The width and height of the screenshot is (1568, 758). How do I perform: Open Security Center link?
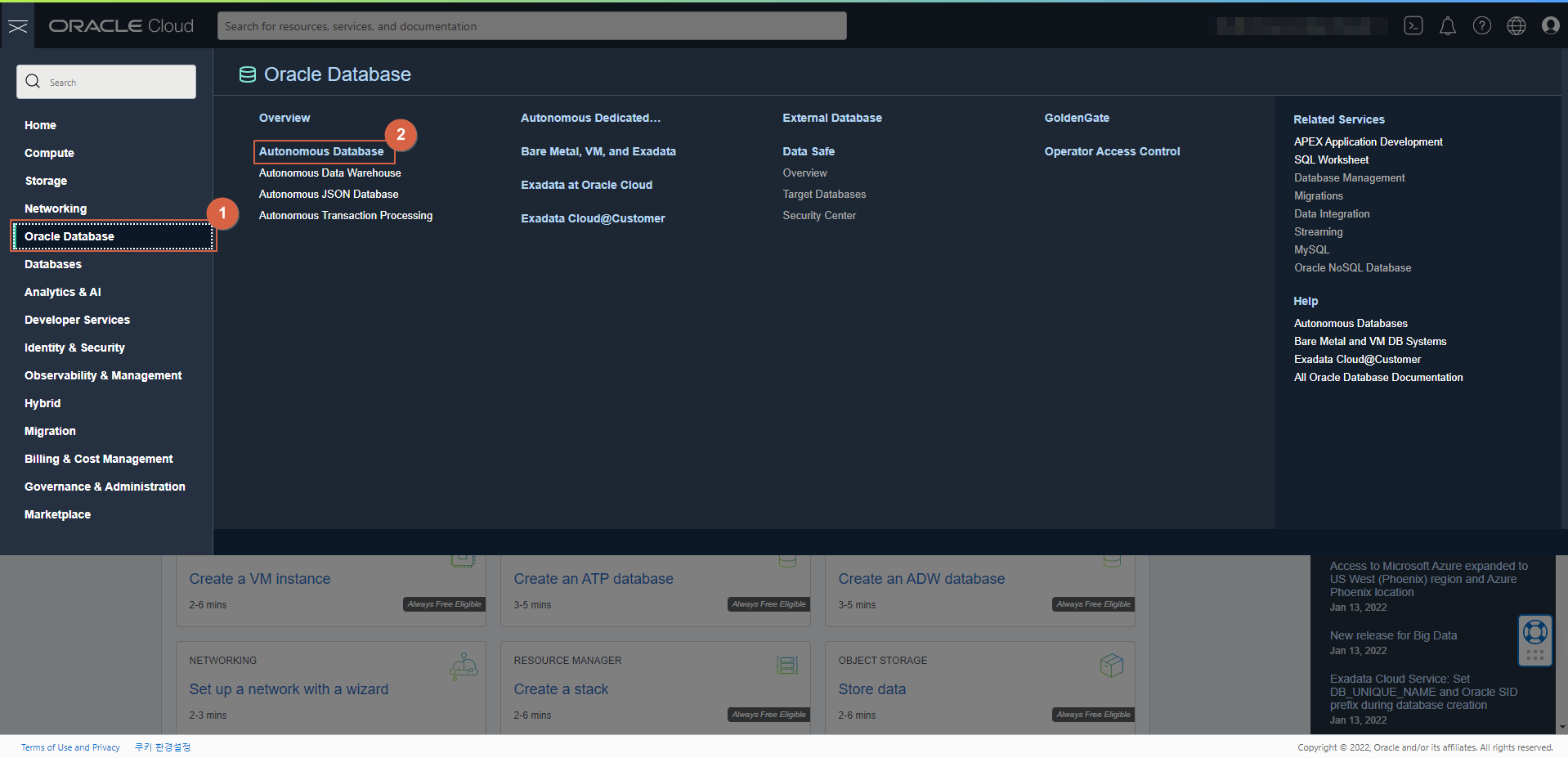(x=819, y=215)
